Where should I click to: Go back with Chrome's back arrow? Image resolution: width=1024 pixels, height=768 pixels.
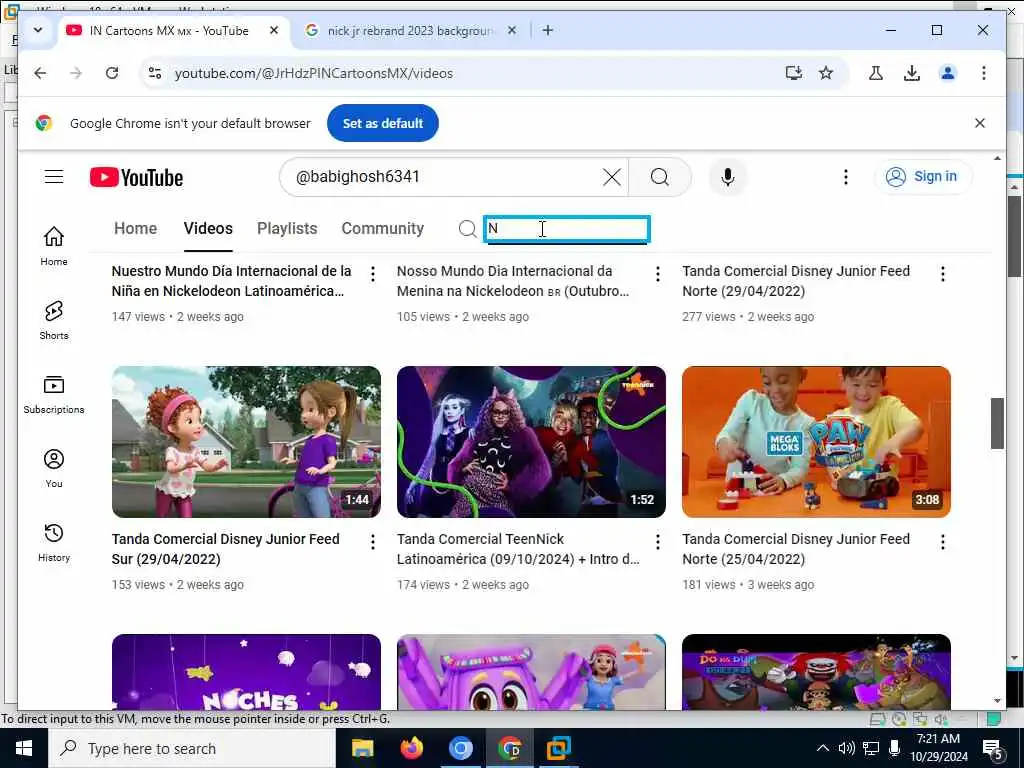pos(40,73)
